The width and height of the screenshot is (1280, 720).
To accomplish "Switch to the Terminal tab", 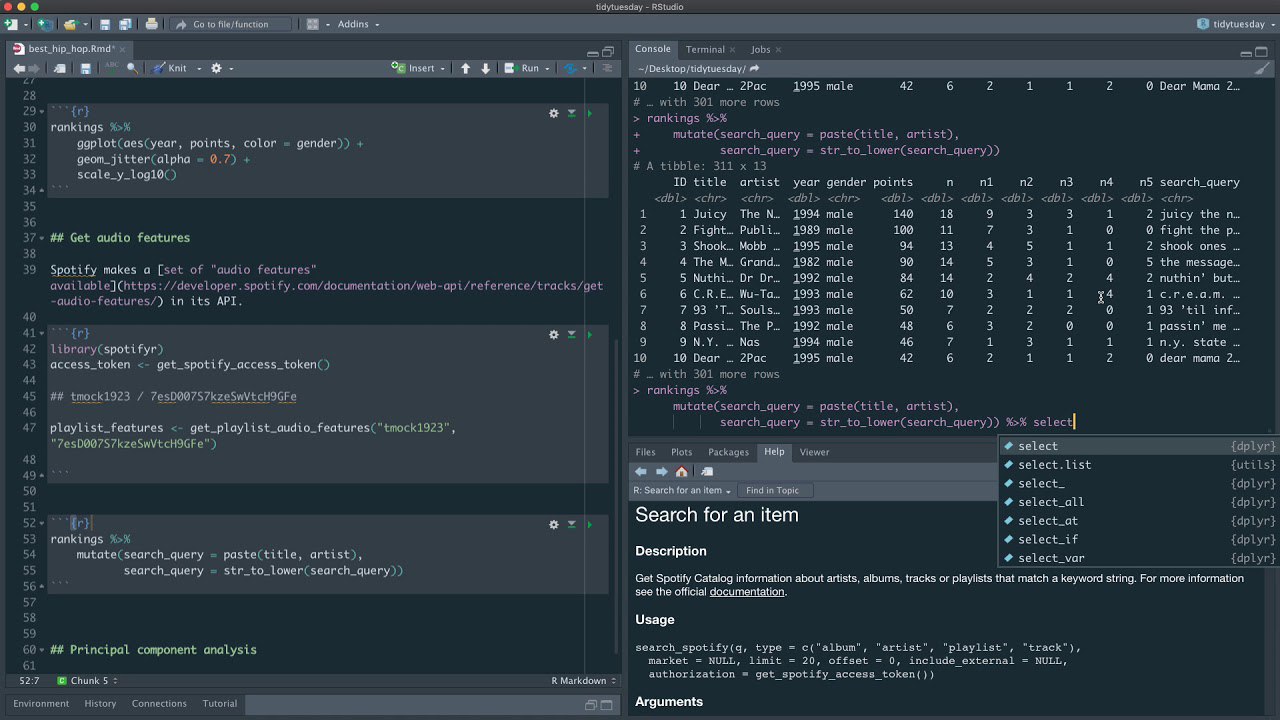I will point(705,49).
